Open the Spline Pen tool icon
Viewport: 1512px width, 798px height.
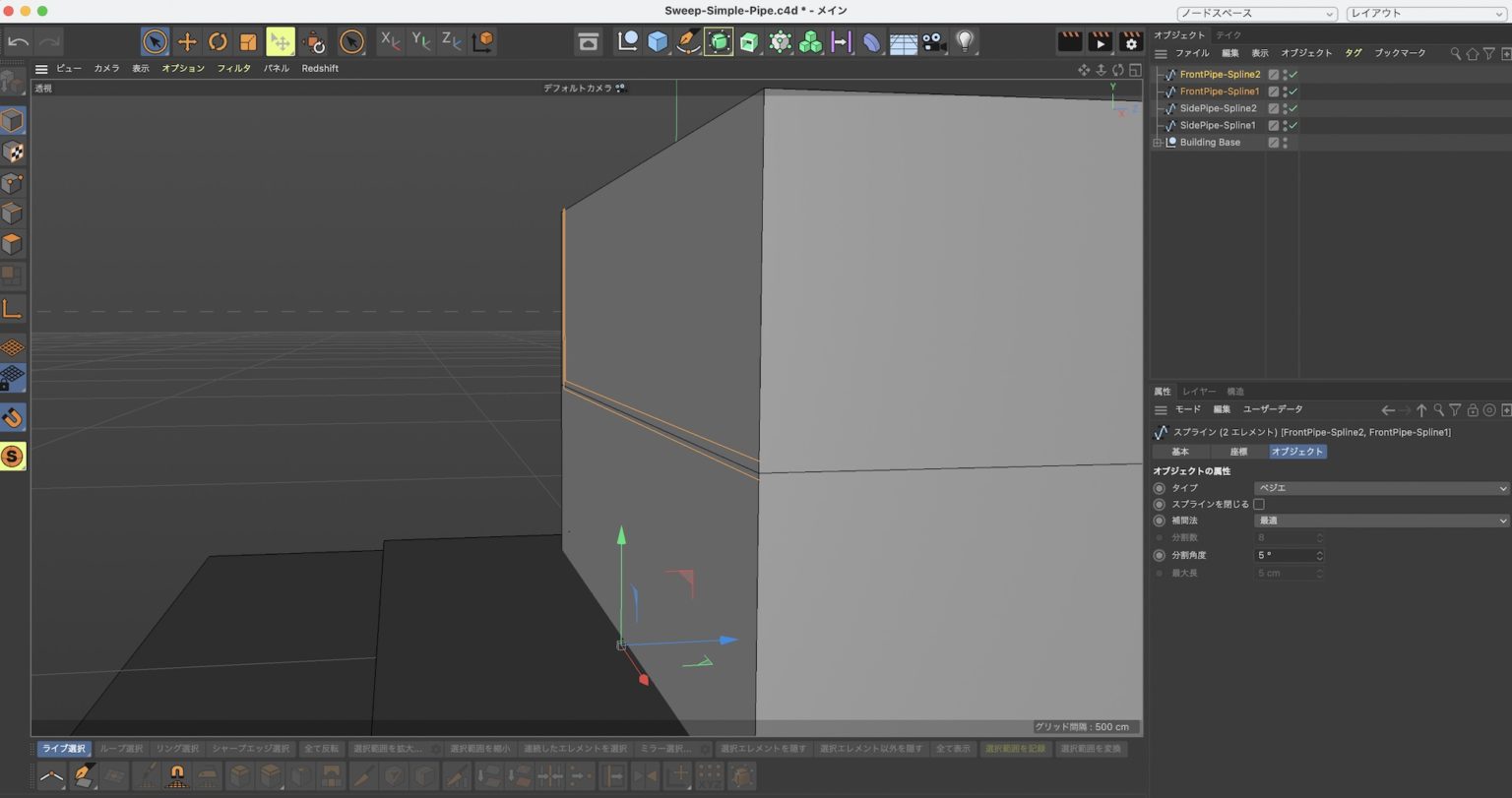click(x=686, y=41)
